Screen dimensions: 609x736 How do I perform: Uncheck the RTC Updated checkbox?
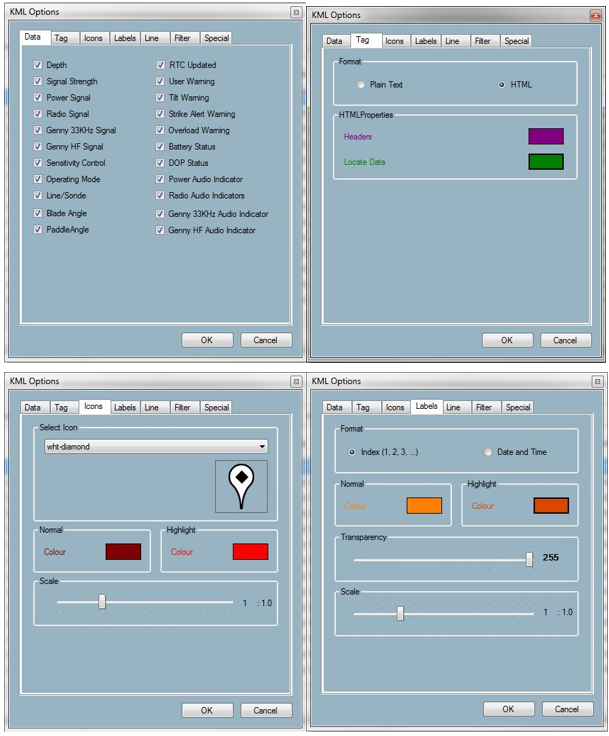(x=160, y=65)
